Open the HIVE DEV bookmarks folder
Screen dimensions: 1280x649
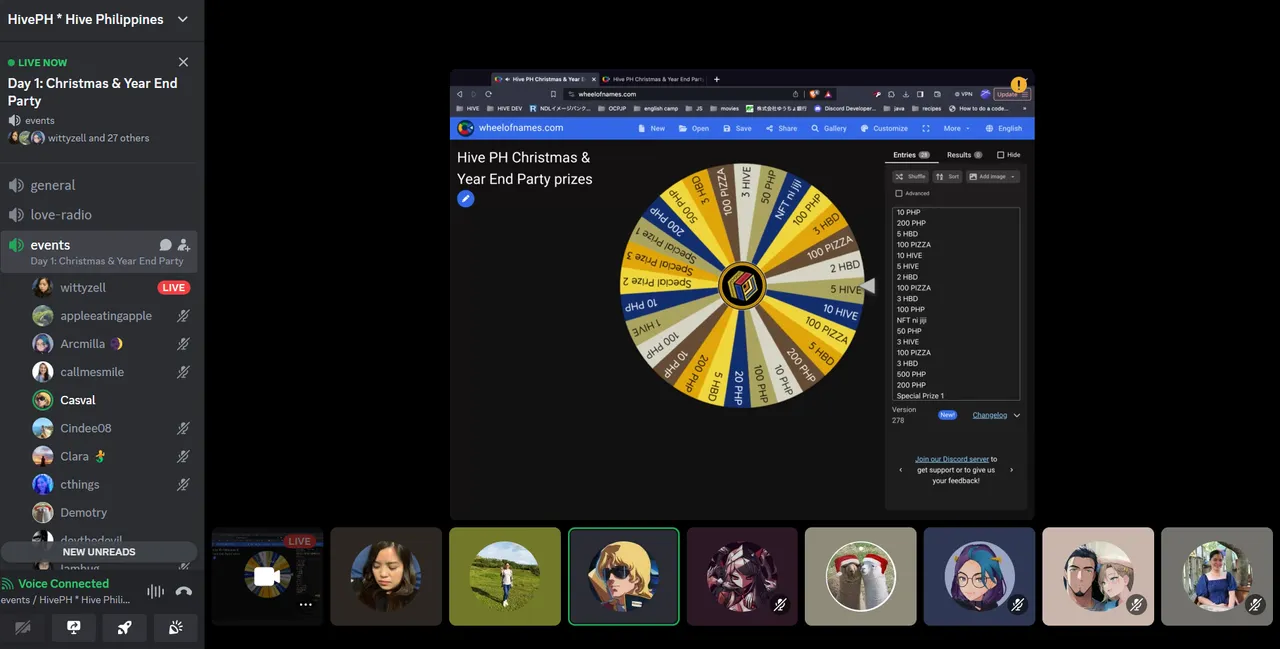(506, 108)
